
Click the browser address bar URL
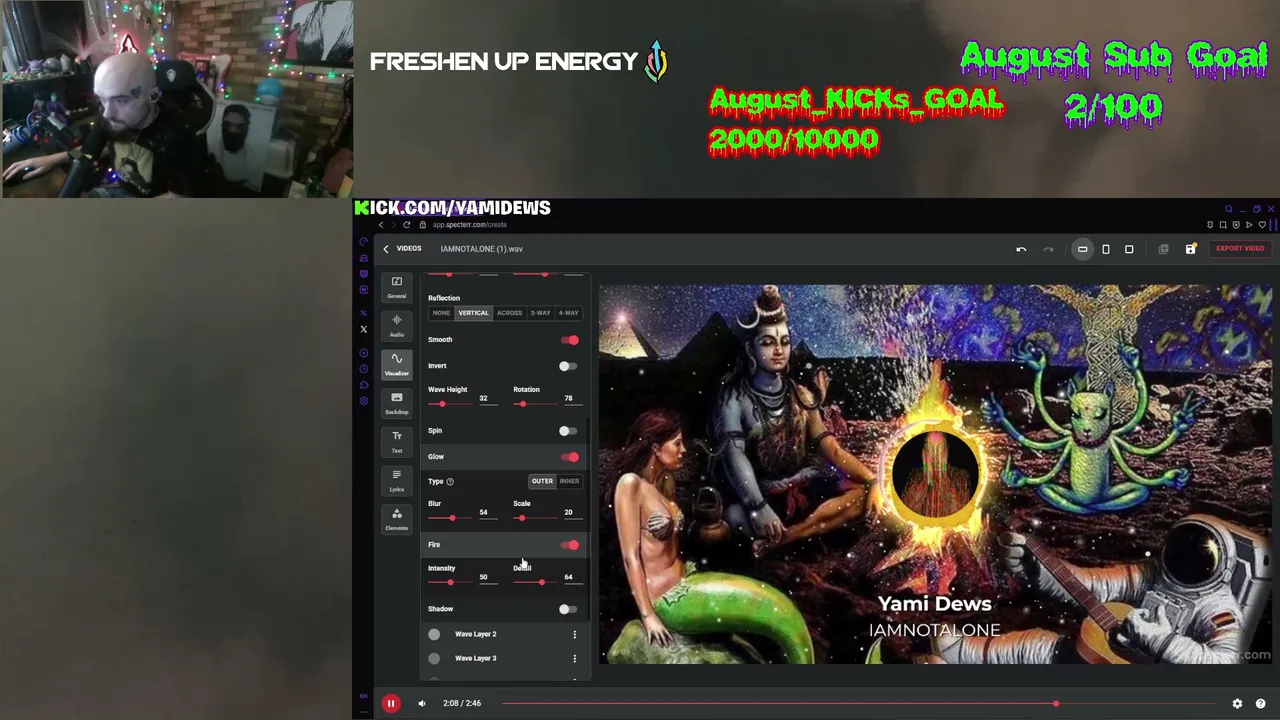(469, 225)
